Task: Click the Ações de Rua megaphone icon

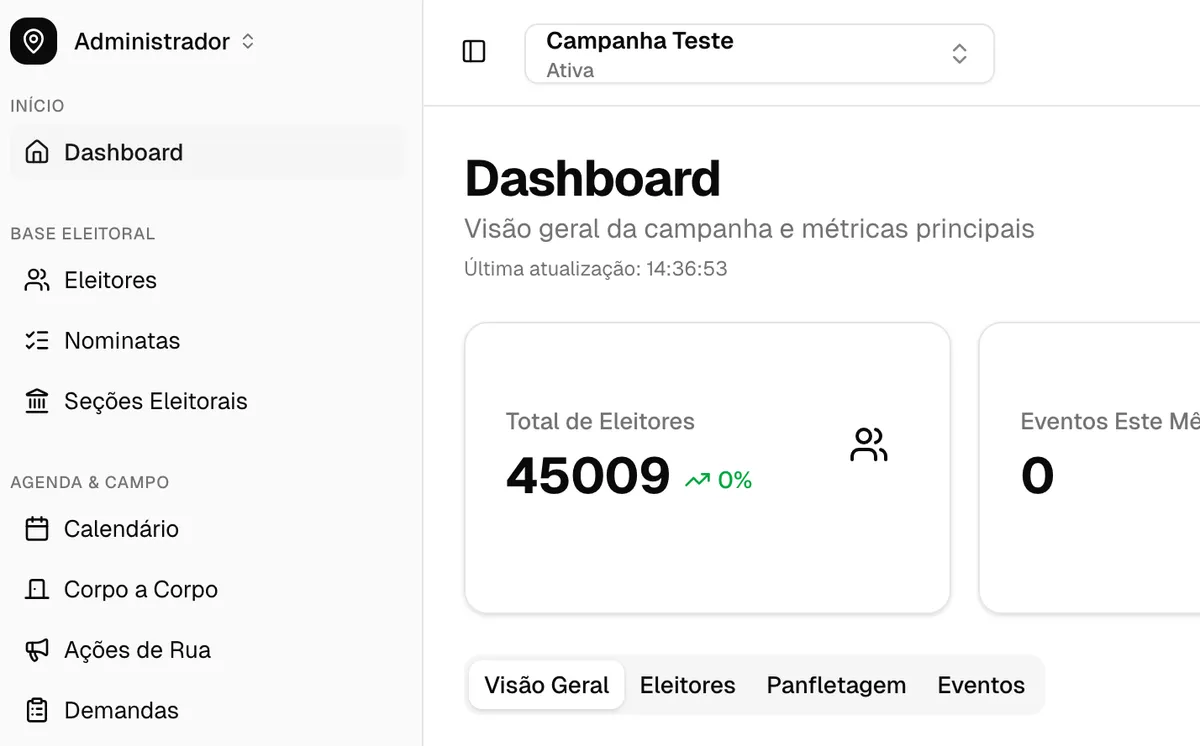Action: click(x=37, y=650)
